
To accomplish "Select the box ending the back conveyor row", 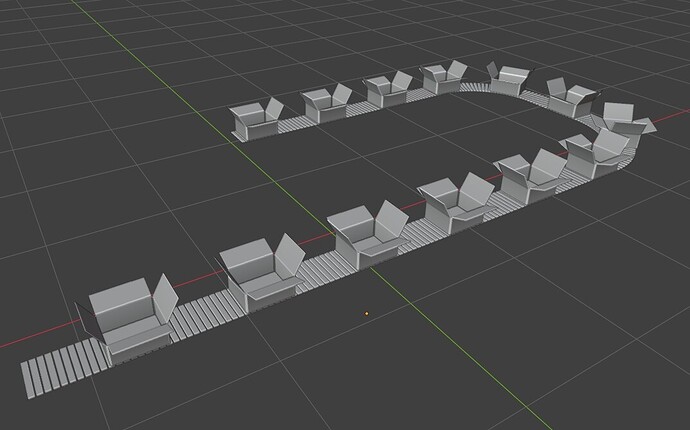I will tap(256, 119).
